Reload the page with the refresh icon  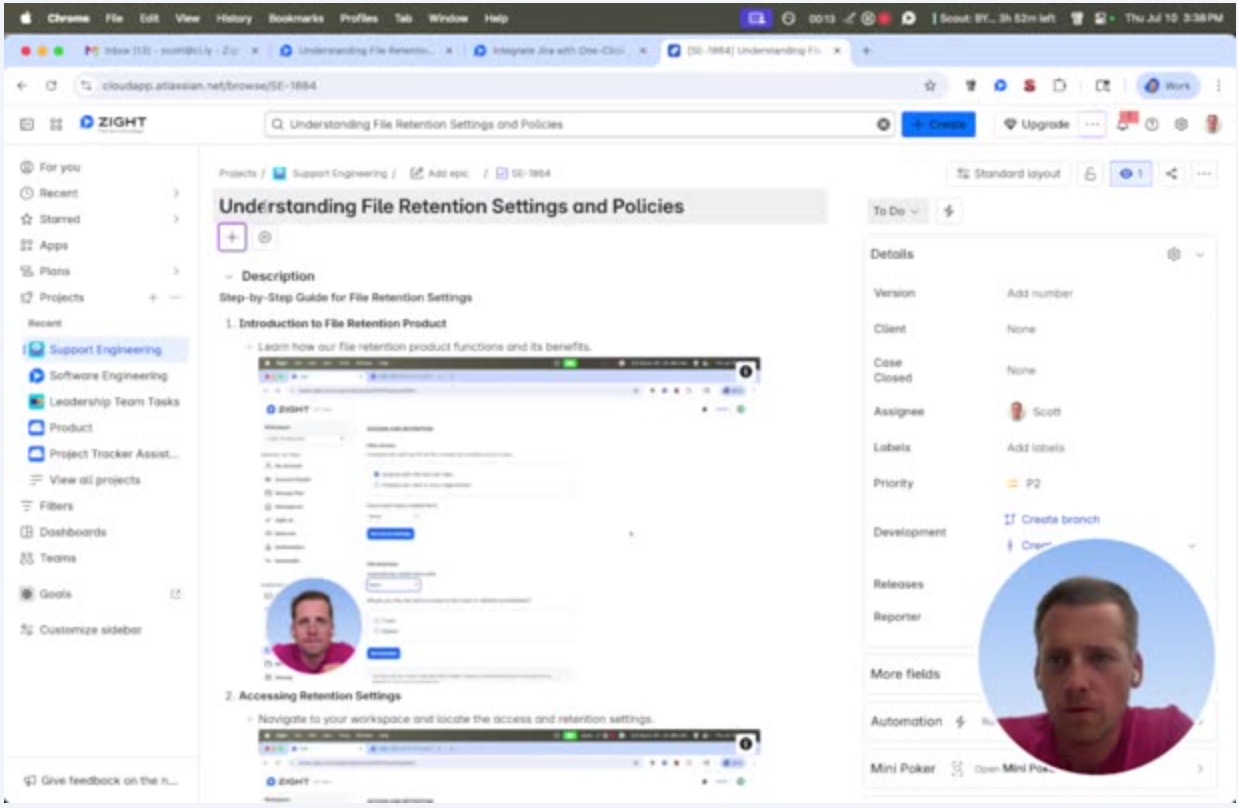(51, 86)
